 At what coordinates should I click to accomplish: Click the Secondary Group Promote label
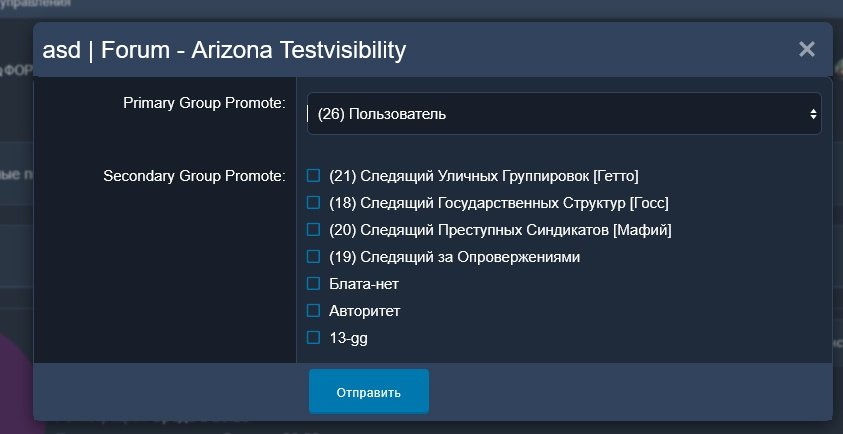point(195,176)
